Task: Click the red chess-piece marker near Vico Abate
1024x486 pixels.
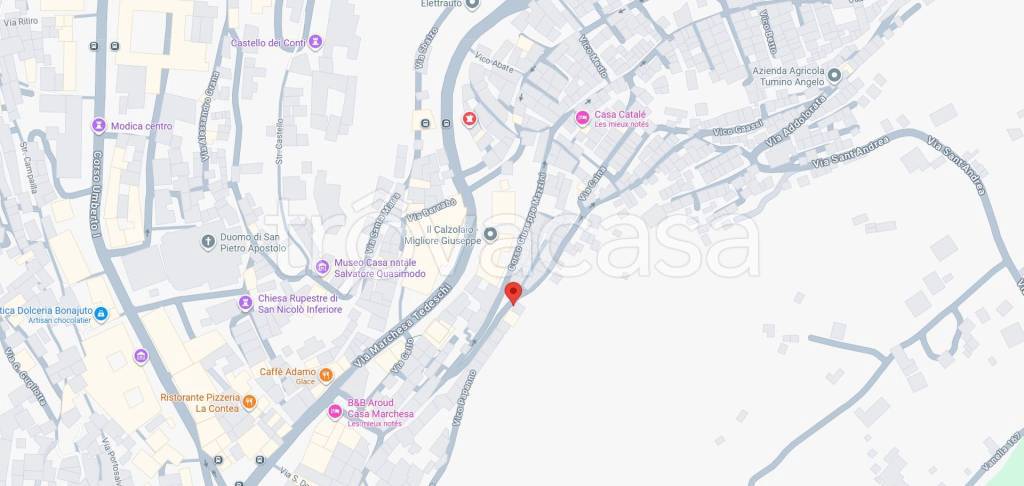Action: pos(469,119)
